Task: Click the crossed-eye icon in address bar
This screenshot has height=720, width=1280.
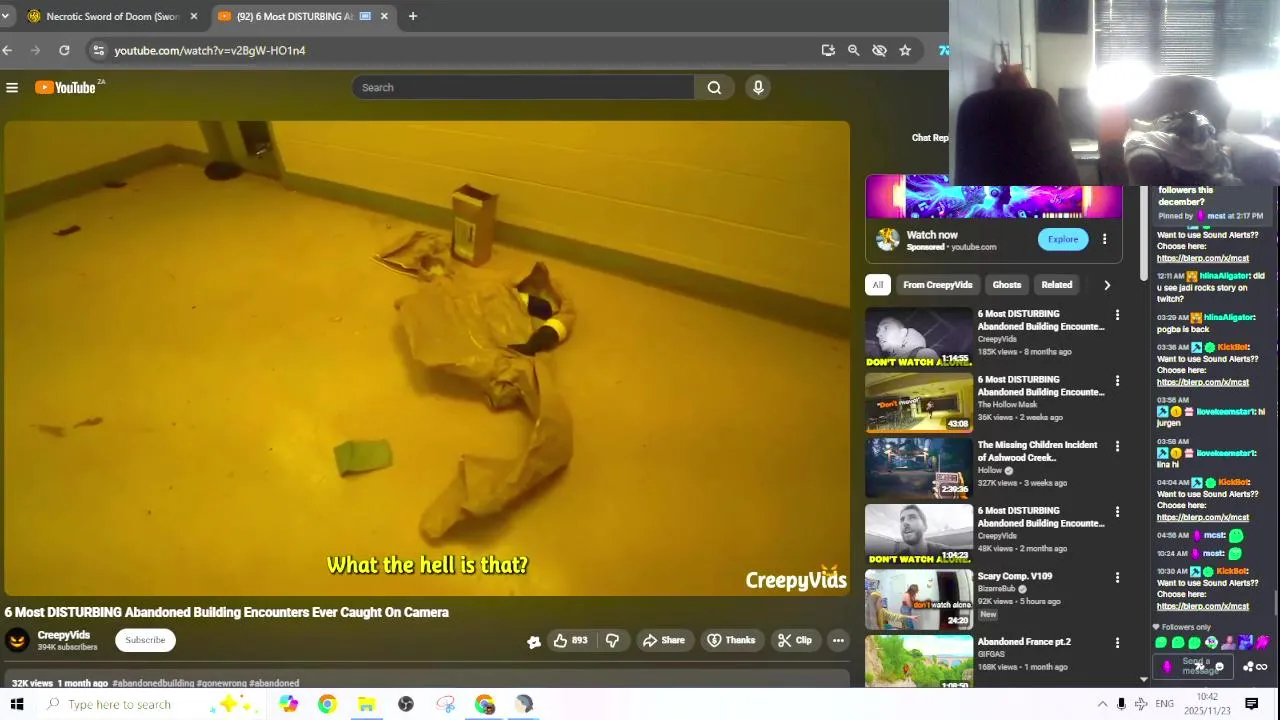Action: click(879, 50)
